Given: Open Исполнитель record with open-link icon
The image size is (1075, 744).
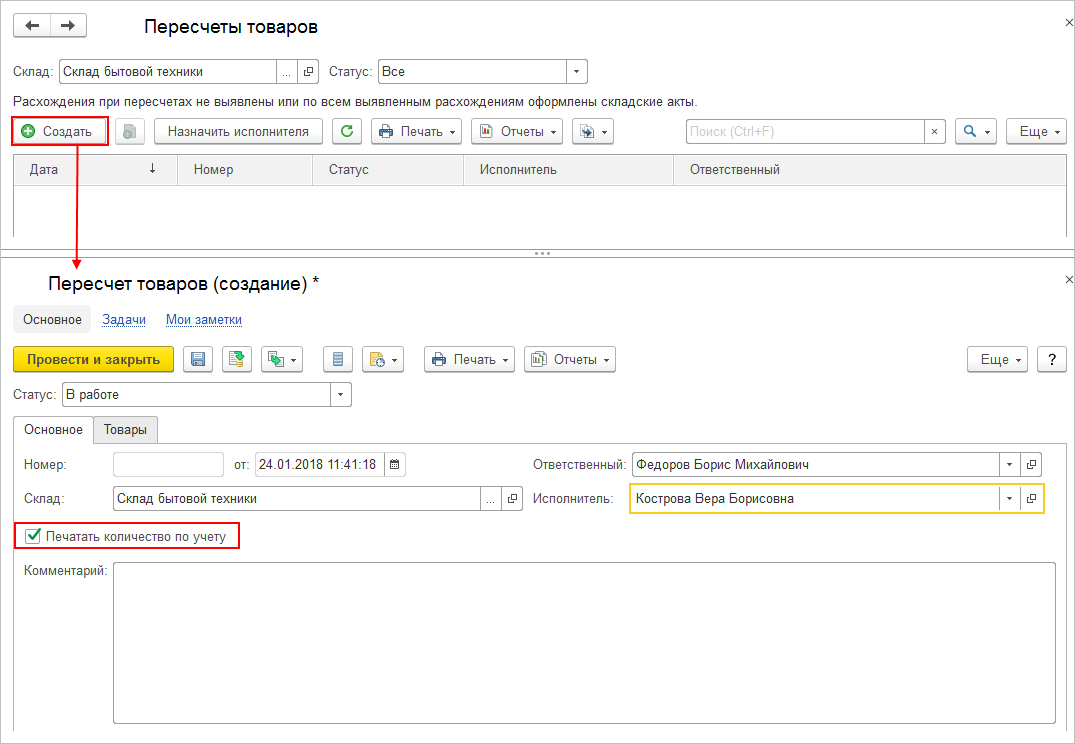Looking at the screenshot, I should coord(1031,499).
